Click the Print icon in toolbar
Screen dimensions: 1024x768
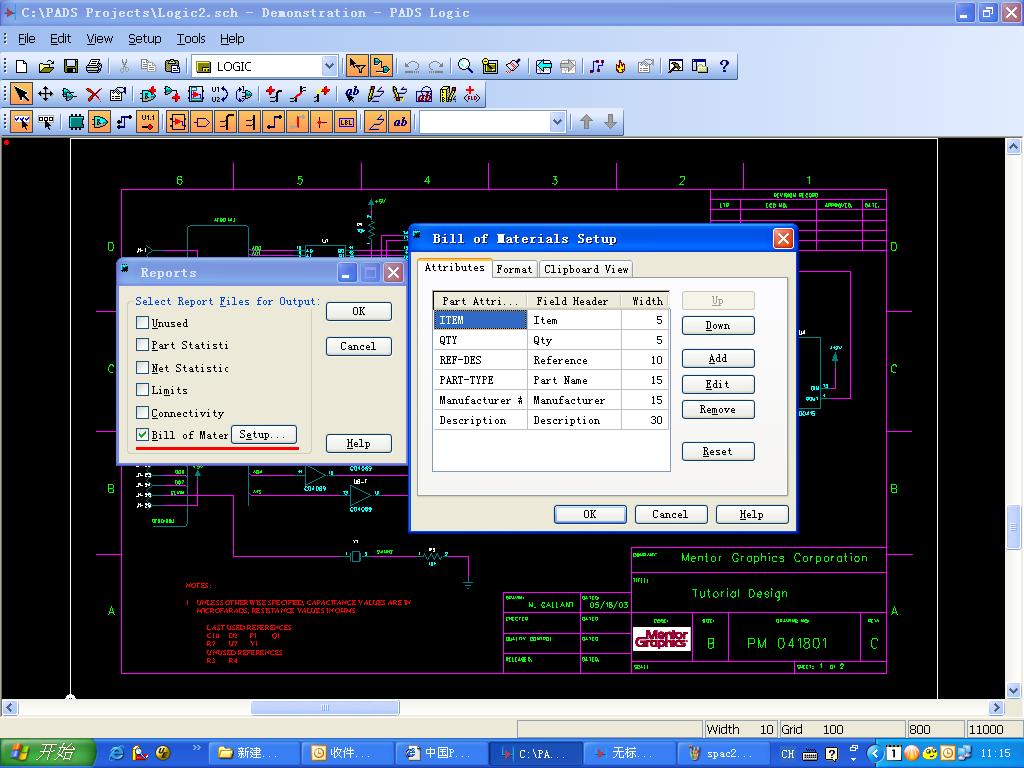pos(94,66)
